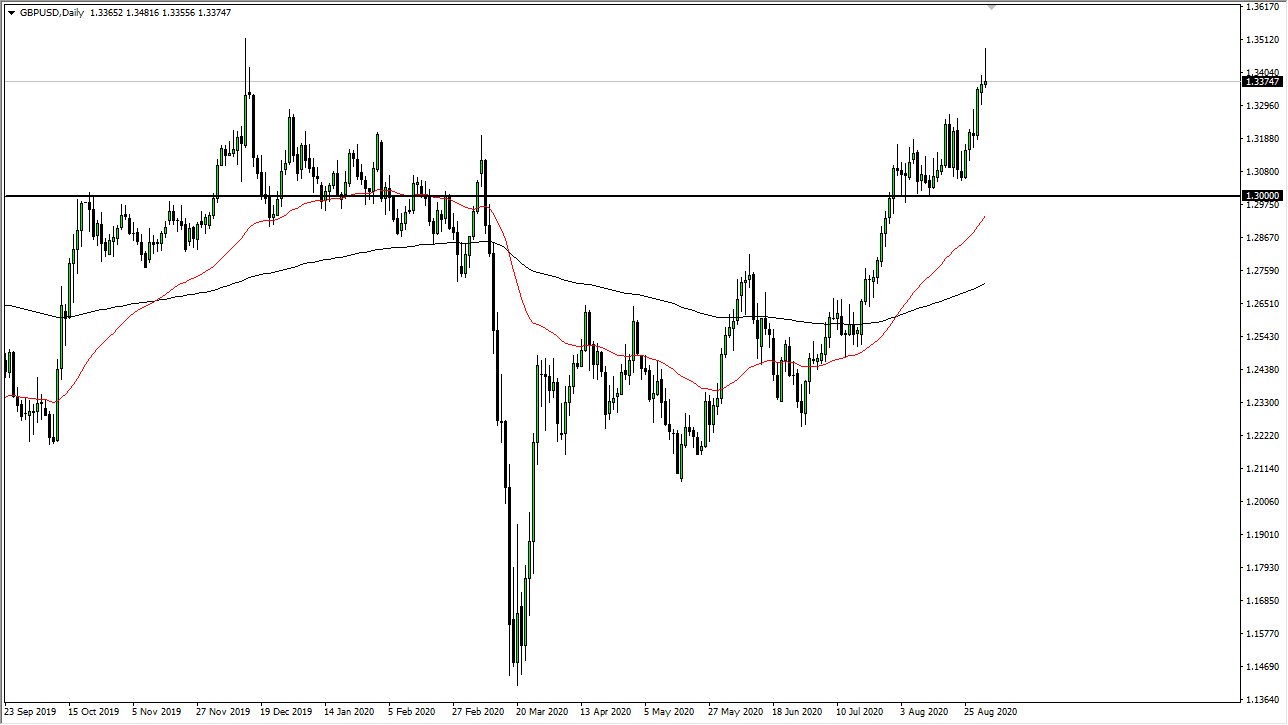Click the bid price 1.33652 in header
This screenshot has width=1288, height=725.
tap(106, 11)
